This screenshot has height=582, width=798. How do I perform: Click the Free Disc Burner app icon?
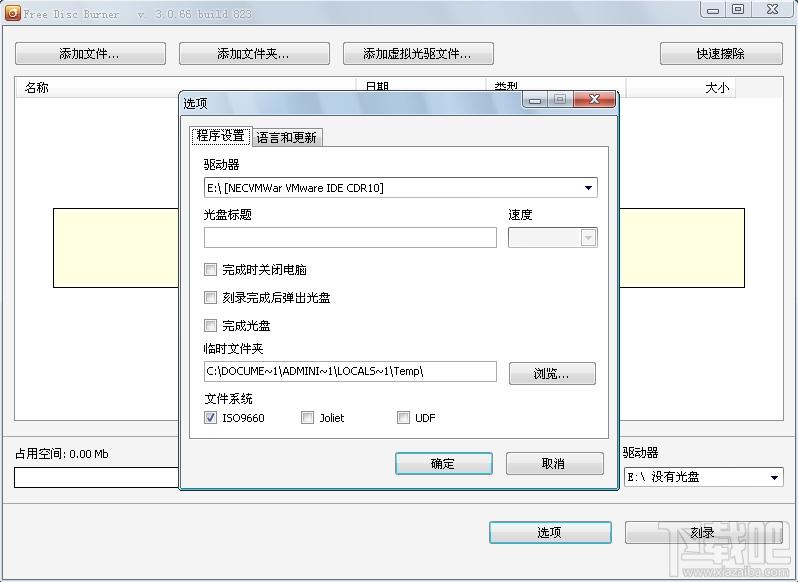[12, 13]
